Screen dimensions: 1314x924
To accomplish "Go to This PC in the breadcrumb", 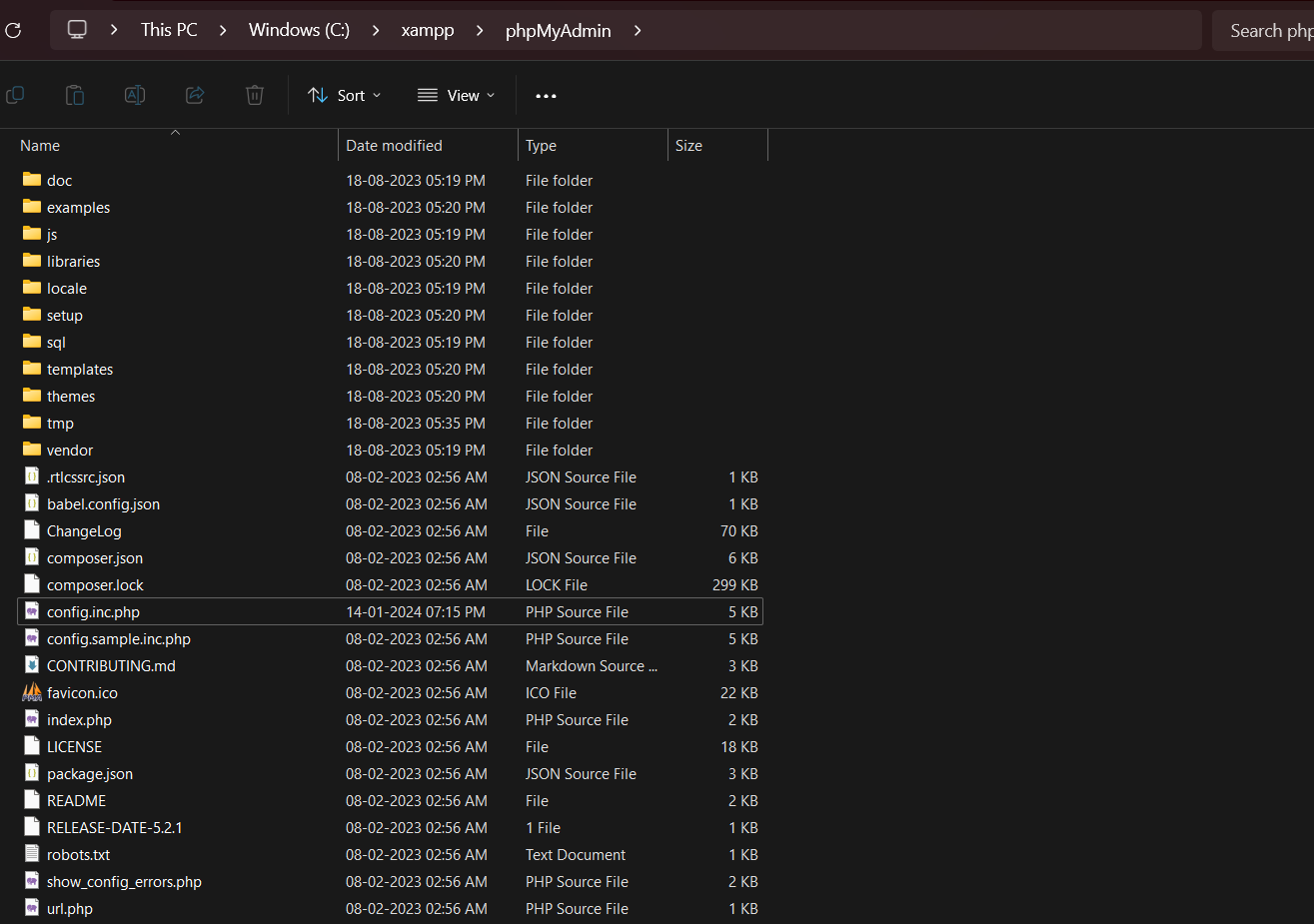I will point(169,30).
